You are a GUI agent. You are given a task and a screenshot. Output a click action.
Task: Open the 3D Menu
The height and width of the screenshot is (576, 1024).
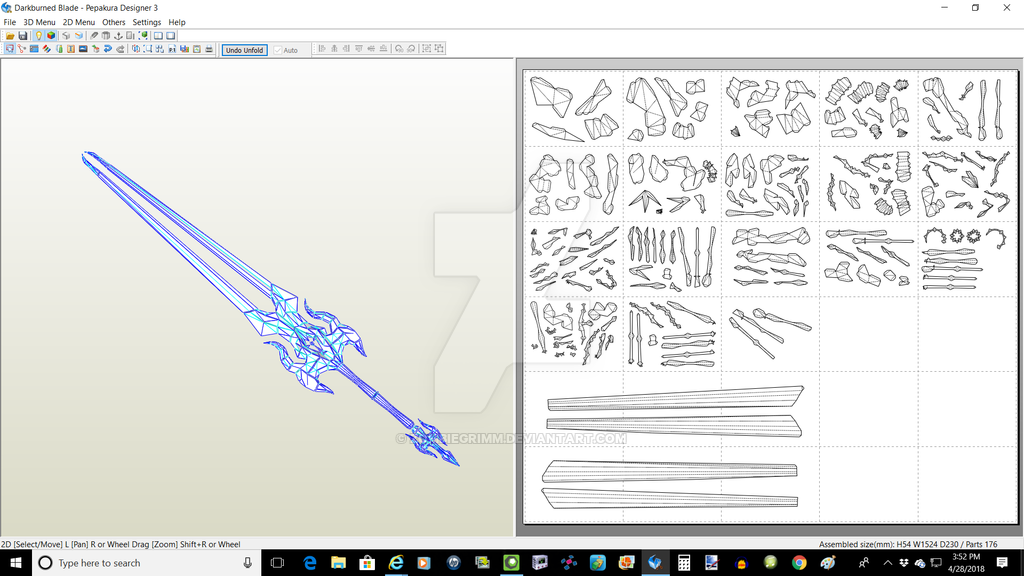tap(40, 22)
